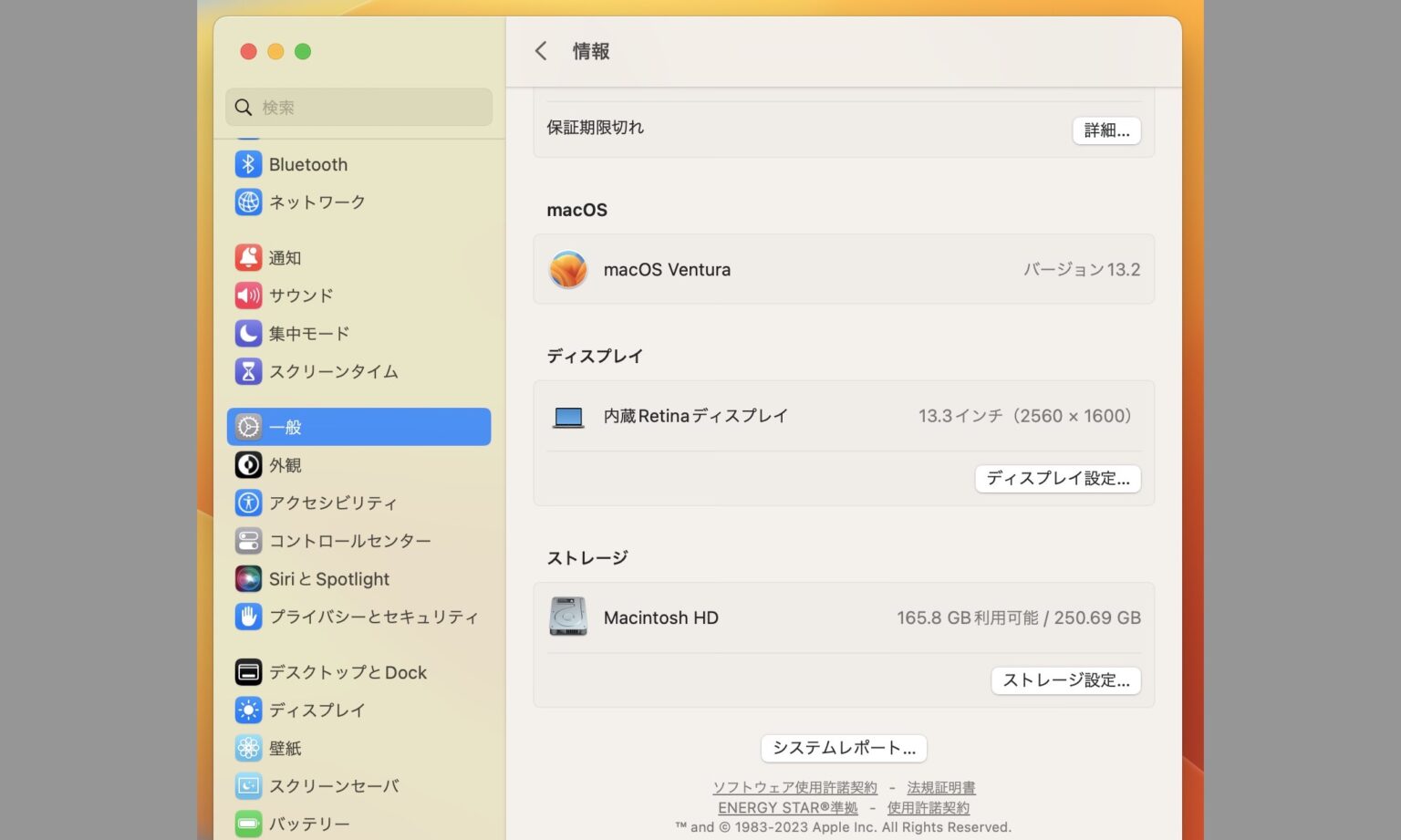1401x840 pixels.
Task: Open ストレージ設定... button
Action: pos(1066,680)
